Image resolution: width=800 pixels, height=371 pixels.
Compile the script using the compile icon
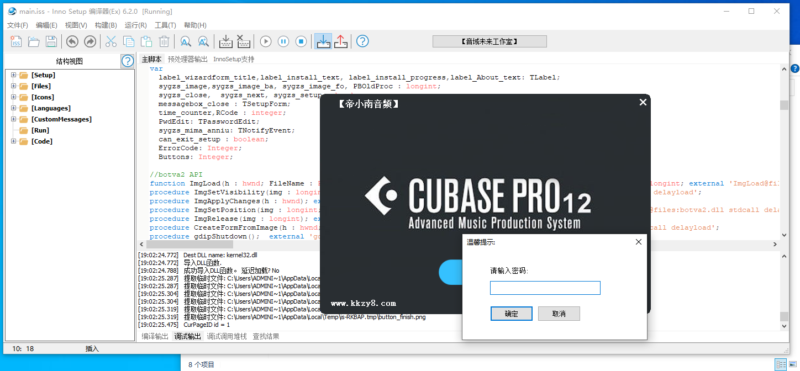(226, 41)
